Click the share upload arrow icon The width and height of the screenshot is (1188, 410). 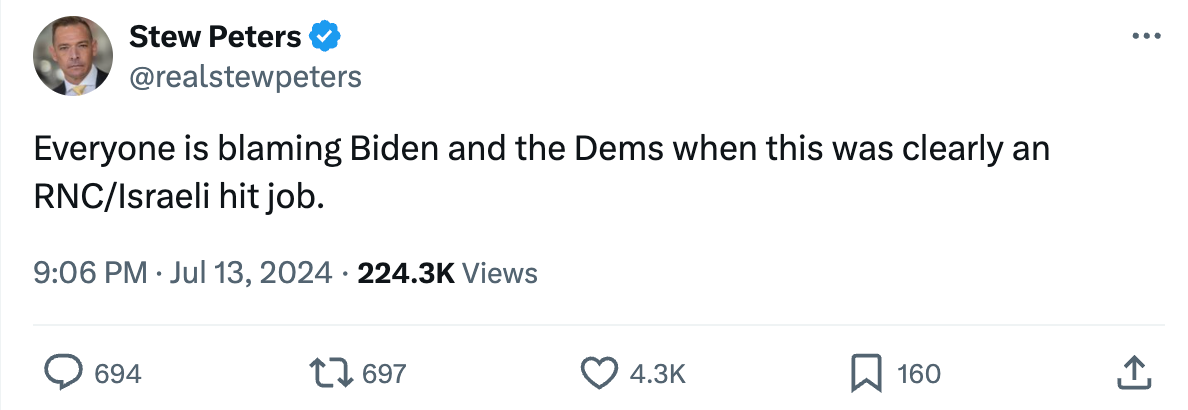click(x=1131, y=374)
